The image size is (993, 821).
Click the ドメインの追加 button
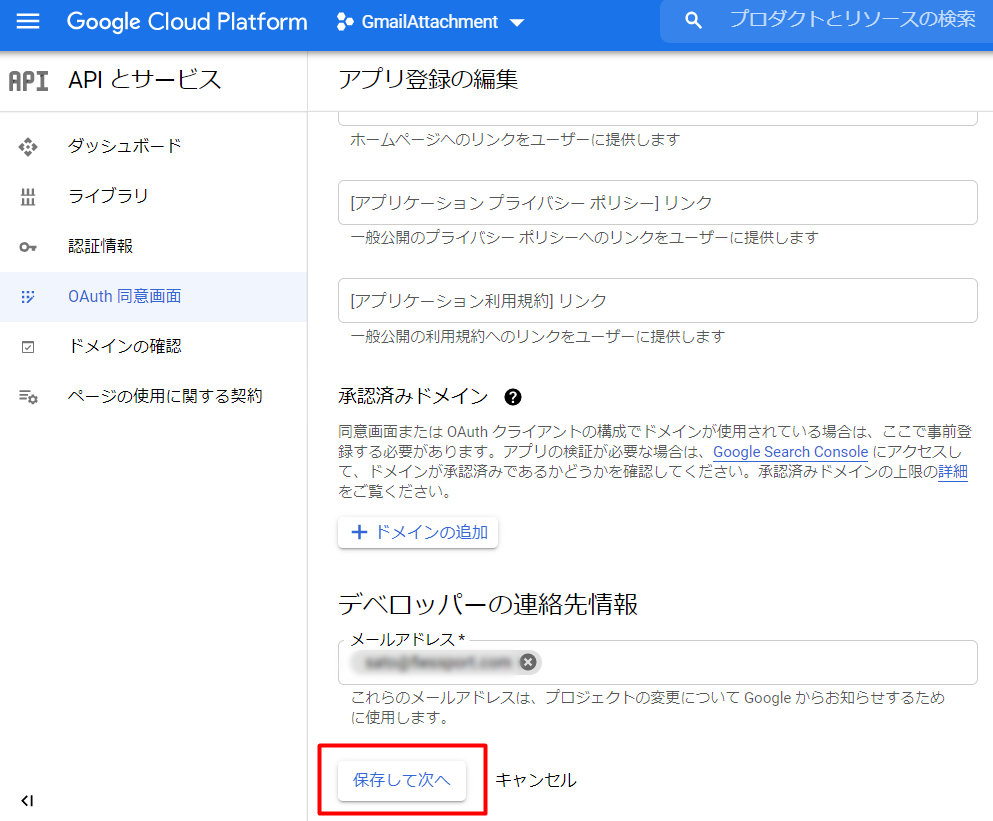418,532
